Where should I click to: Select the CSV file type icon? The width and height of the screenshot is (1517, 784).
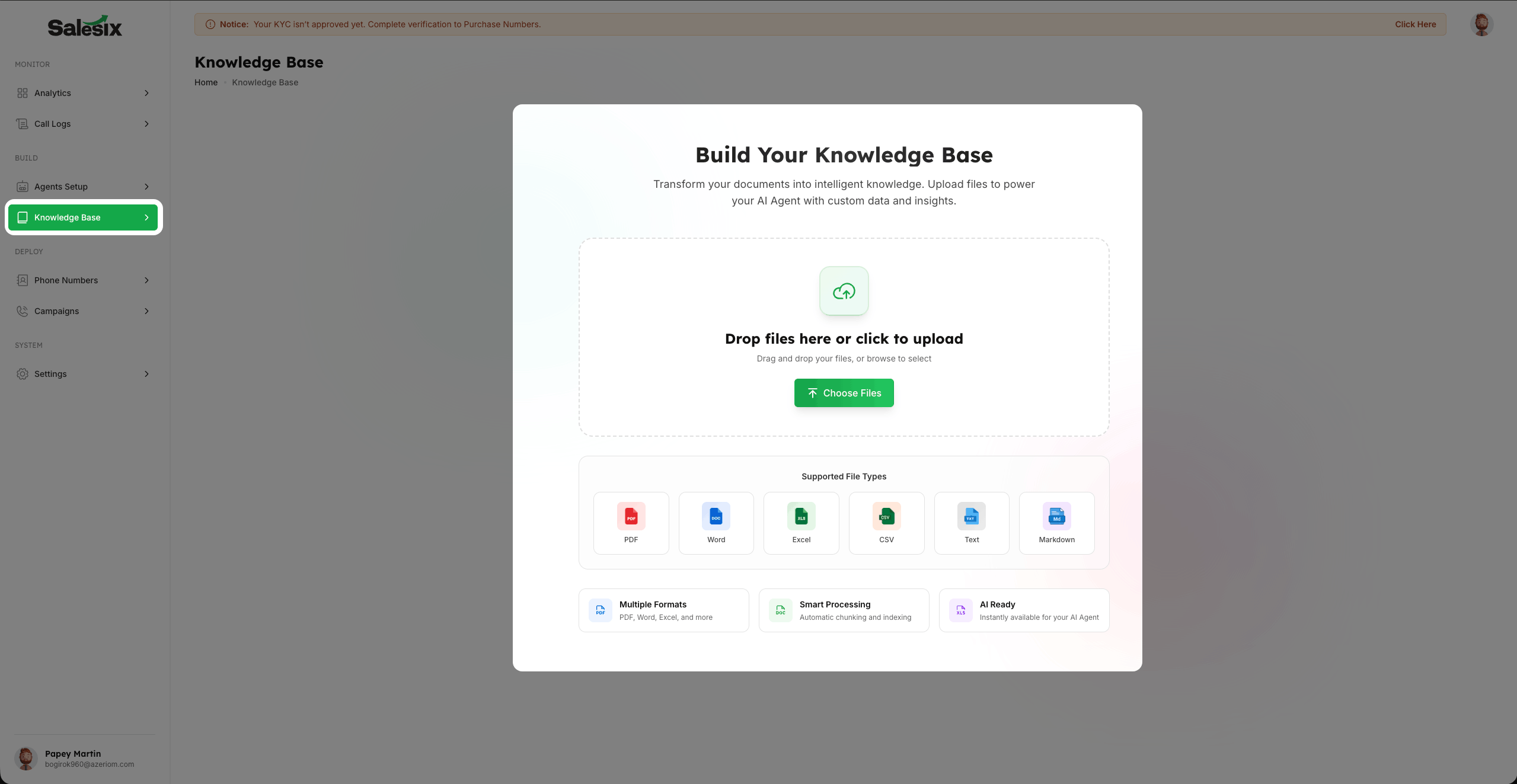886,516
